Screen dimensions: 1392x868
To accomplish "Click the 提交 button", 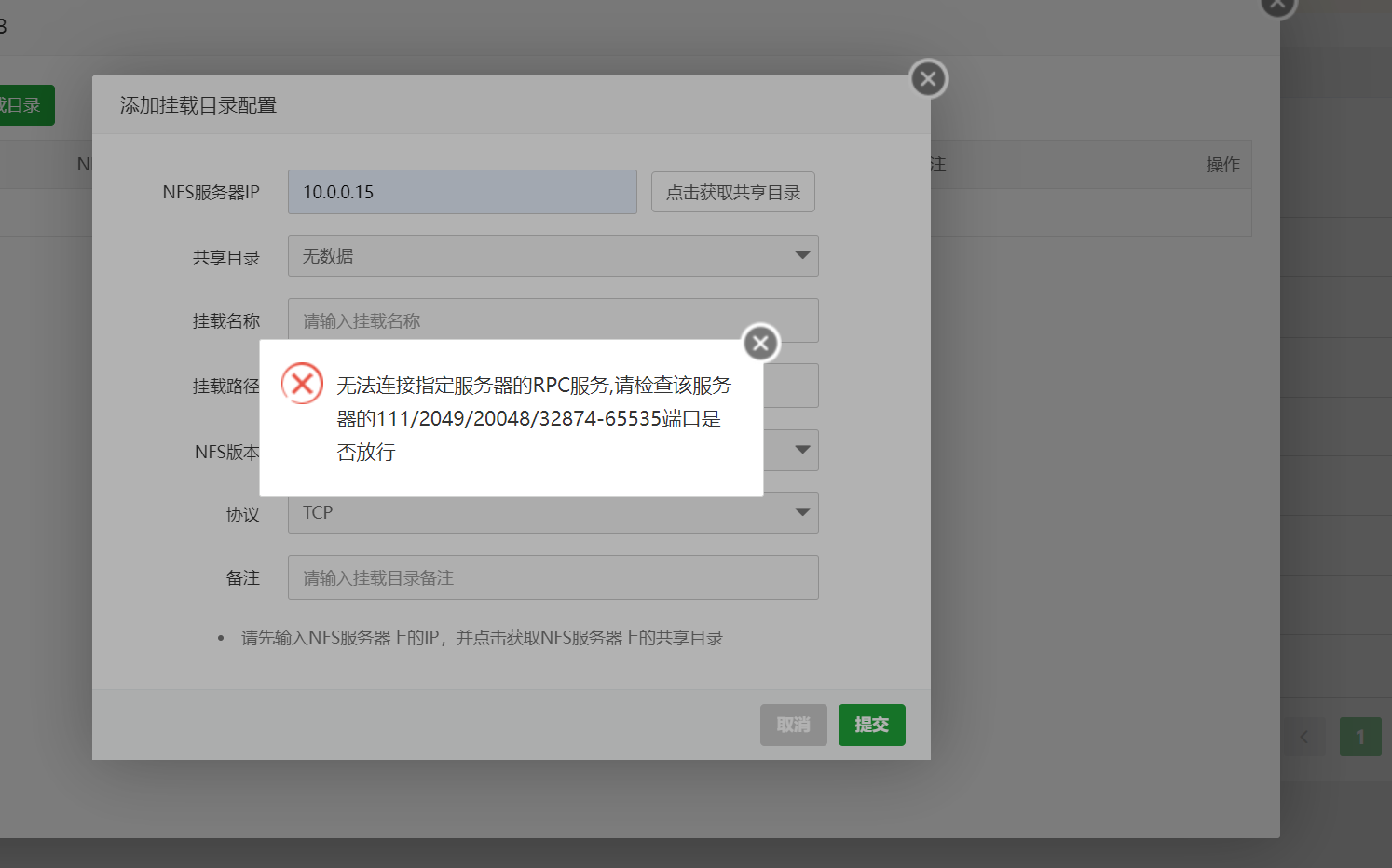I will coord(872,725).
